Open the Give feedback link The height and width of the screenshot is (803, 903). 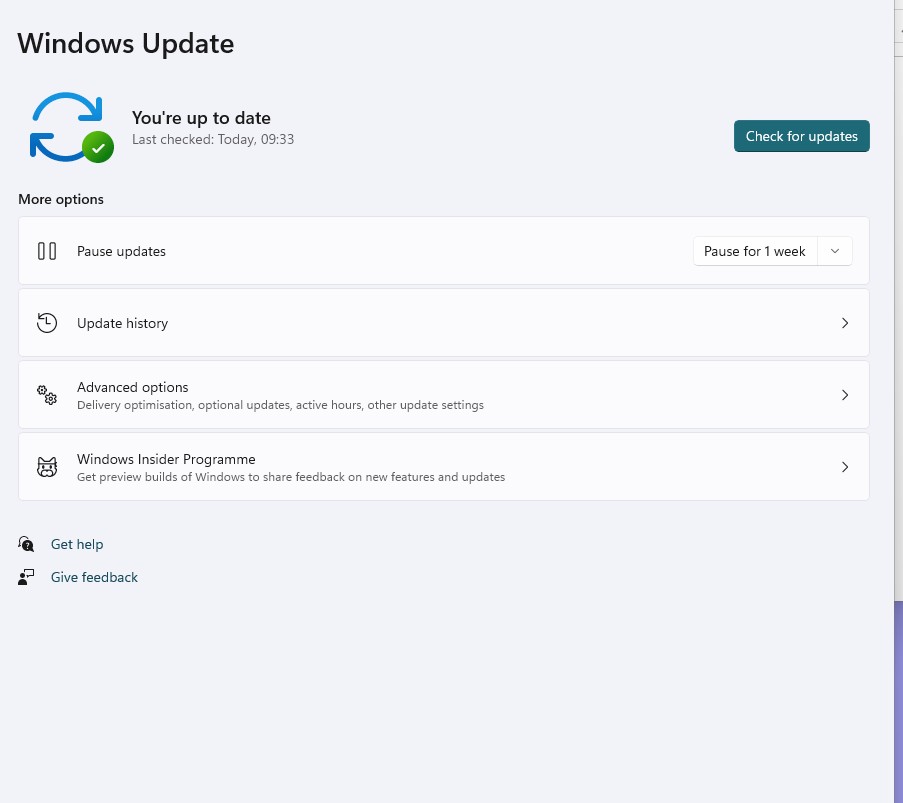tap(94, 577)
